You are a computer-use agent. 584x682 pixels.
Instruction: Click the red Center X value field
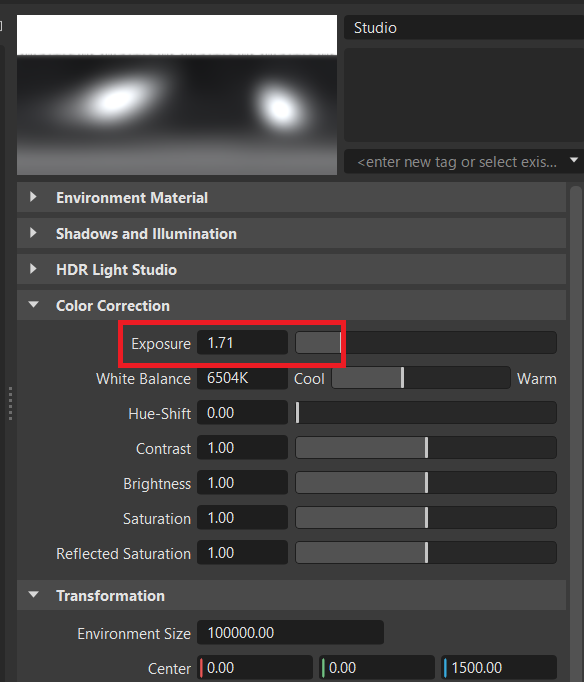click(255, 668)
